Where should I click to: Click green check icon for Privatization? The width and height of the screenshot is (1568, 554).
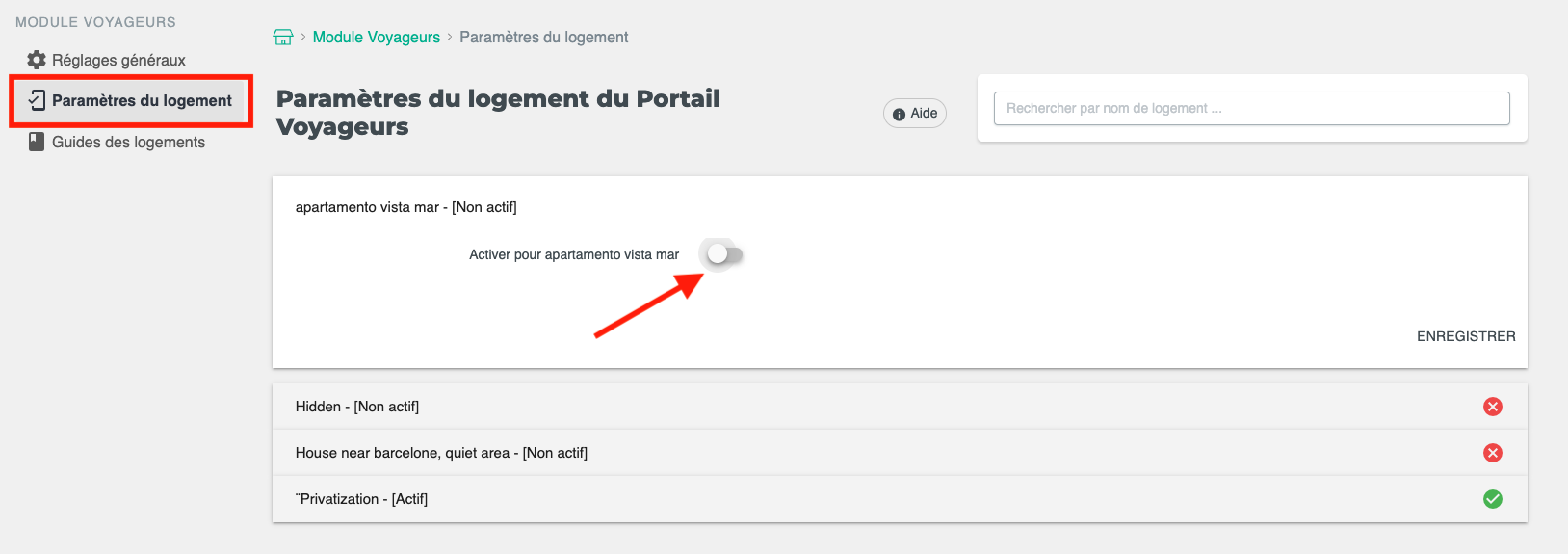[x=1492, y=499]
